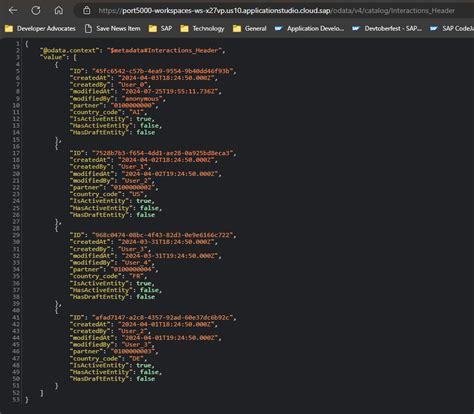Go to the browser home icon
The width and height of the screenshot is (474, 414).
(x=59, y=11)
